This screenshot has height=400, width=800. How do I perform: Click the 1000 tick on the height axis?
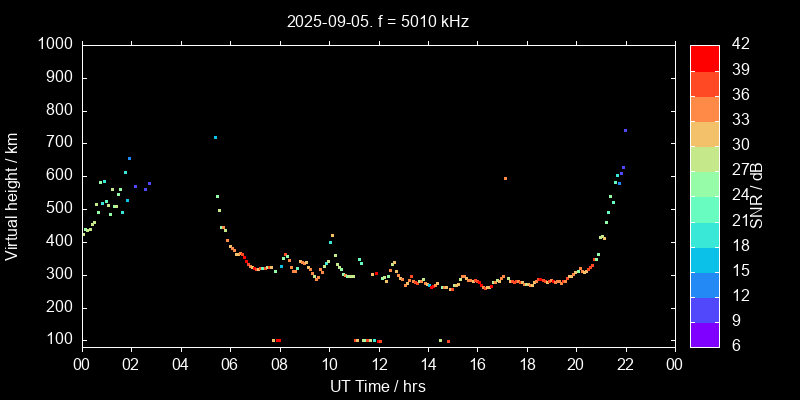click(54, 45)
